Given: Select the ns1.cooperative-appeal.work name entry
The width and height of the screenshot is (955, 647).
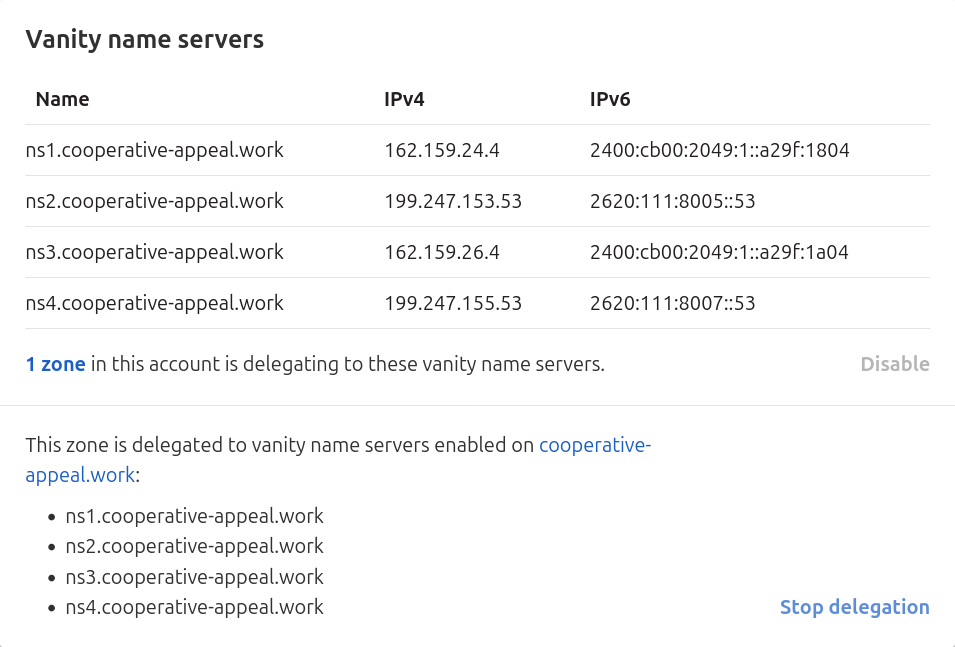Looking at the screenshot, I should pos(154,150).
